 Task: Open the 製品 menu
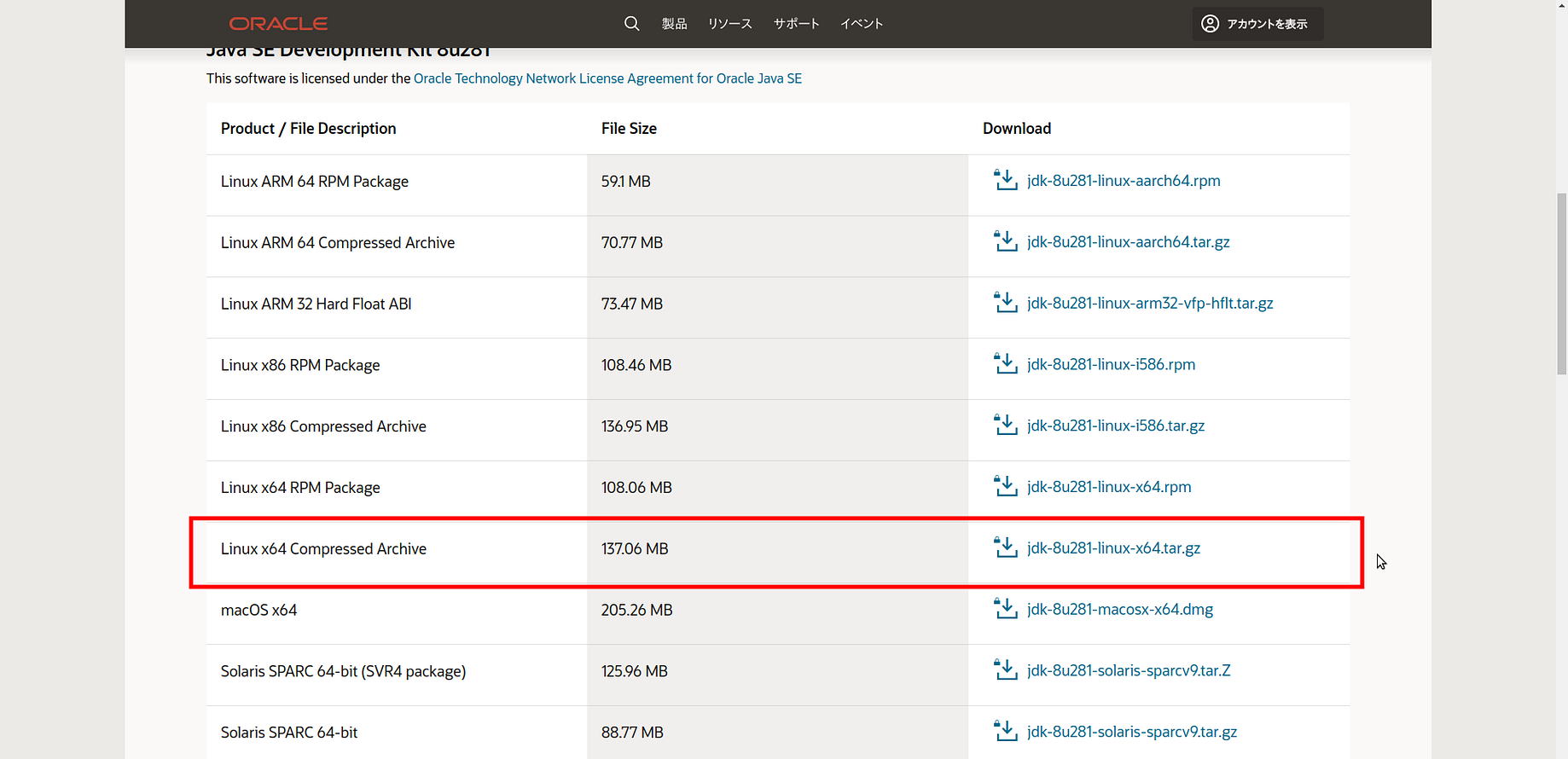pyautogui.click(x=674, y=24)
